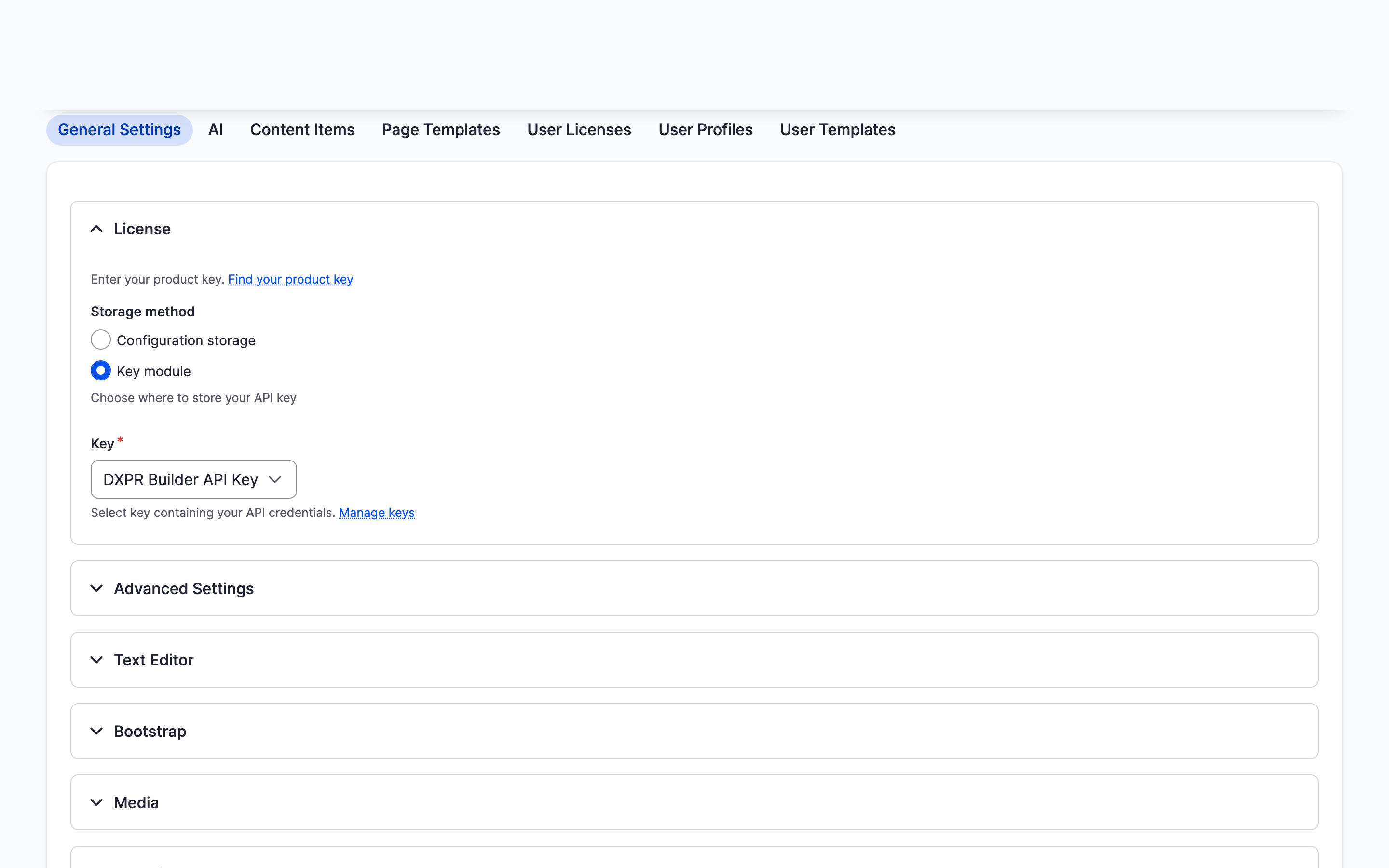
Task: Open the User Profiles tab
Action: coord(706,130)
